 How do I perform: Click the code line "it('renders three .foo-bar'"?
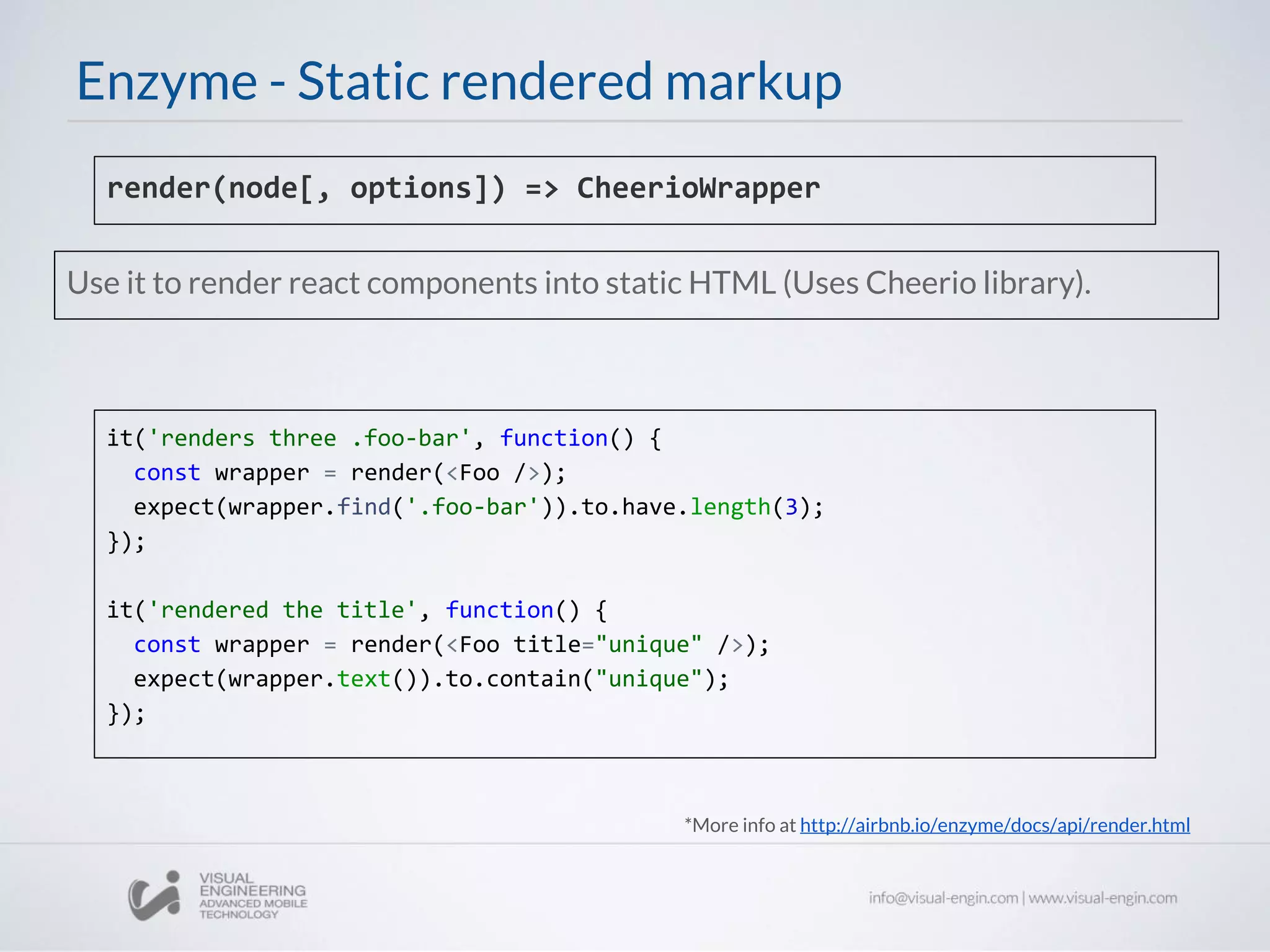pos(384,438)
